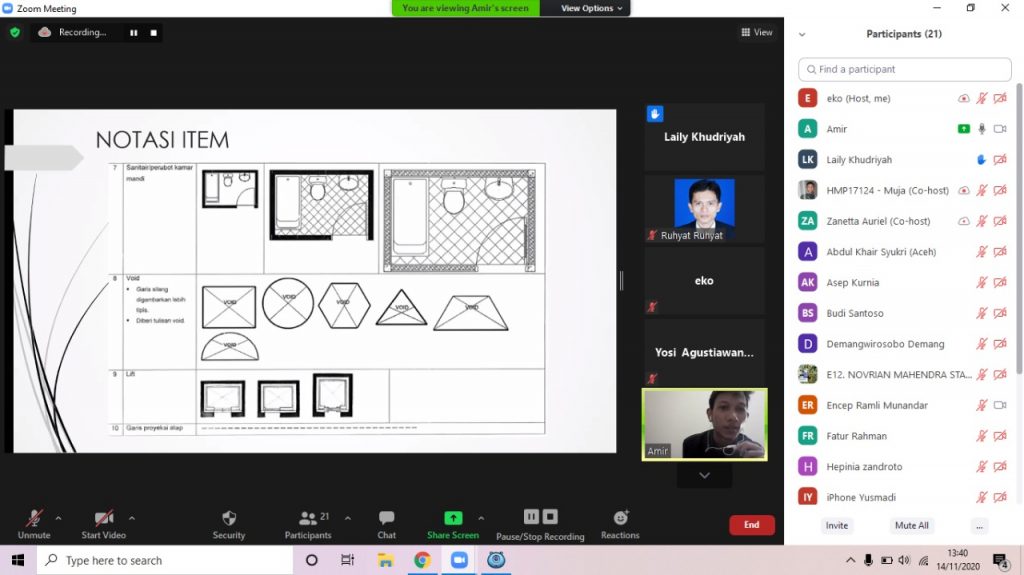1024x575 pixels.
Task: Unmute the microphone
Action: pyautogui.click(x=34, y=525)
